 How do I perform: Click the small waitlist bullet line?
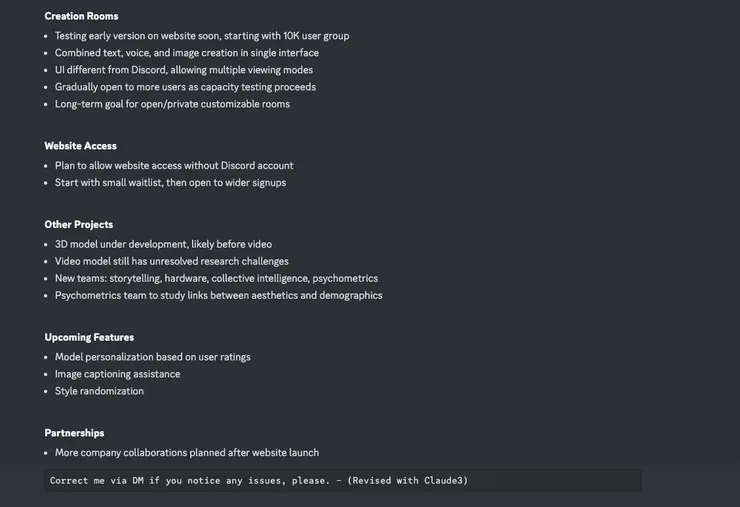click(x=170, y=183)
